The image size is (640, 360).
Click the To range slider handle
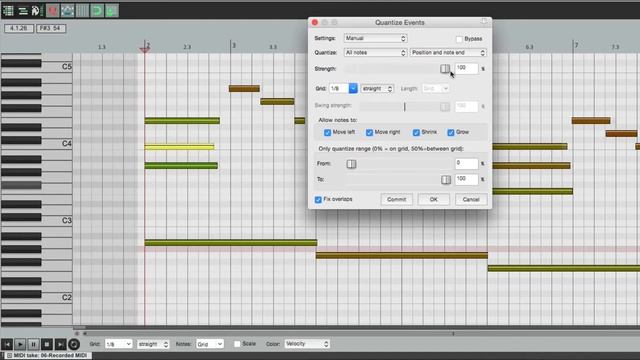click(446, 180)
